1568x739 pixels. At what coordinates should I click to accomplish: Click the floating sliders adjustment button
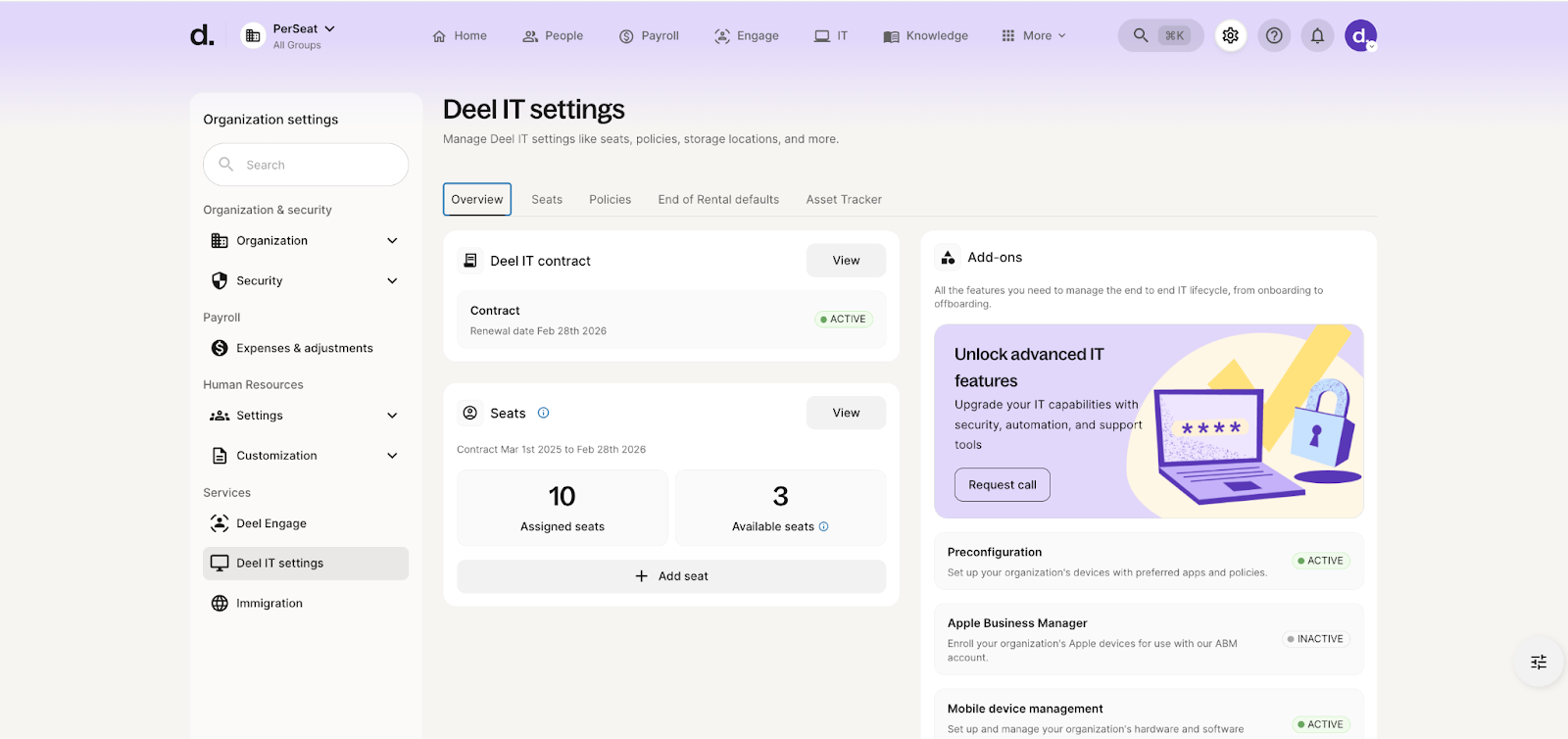[1539, 663]
